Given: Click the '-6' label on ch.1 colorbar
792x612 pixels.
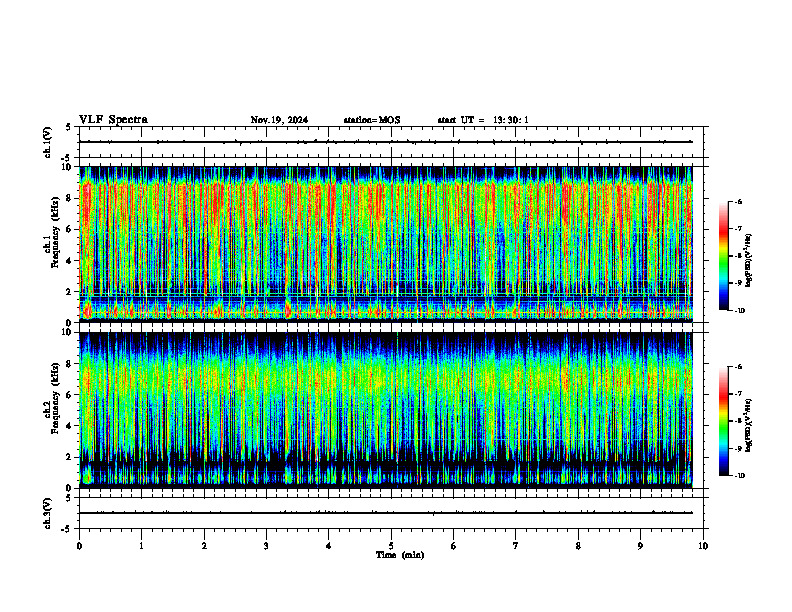Looking at the screenshot, I should click(x=738, y=201).
